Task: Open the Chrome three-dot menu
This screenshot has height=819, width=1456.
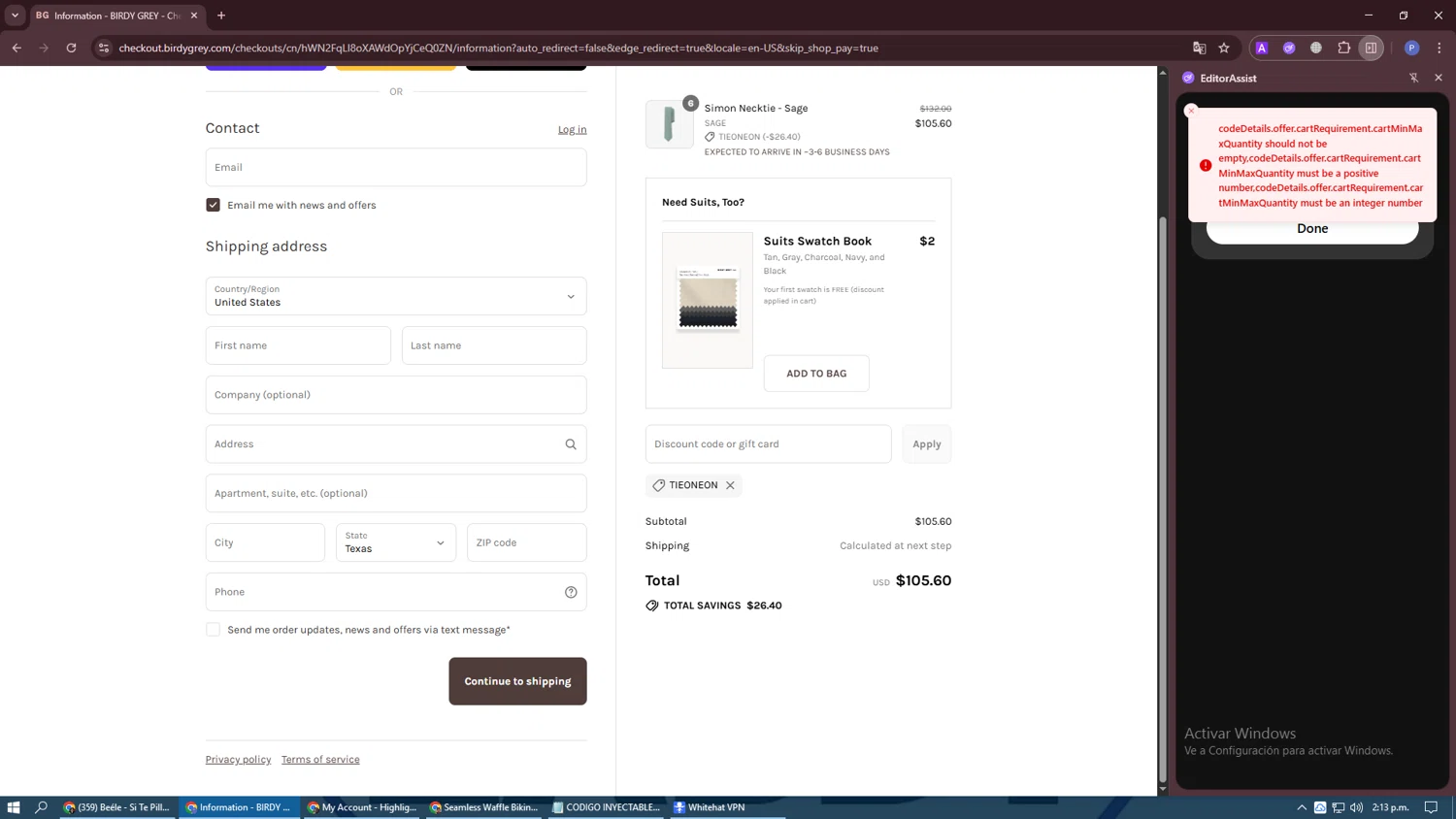Action: pos(1439,48)
